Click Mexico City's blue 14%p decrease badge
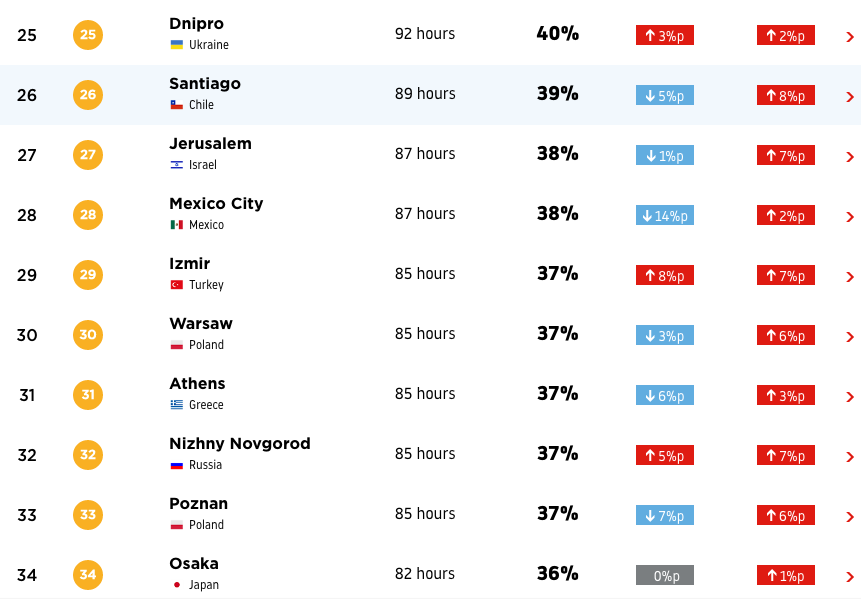 [x=664, y=215]
